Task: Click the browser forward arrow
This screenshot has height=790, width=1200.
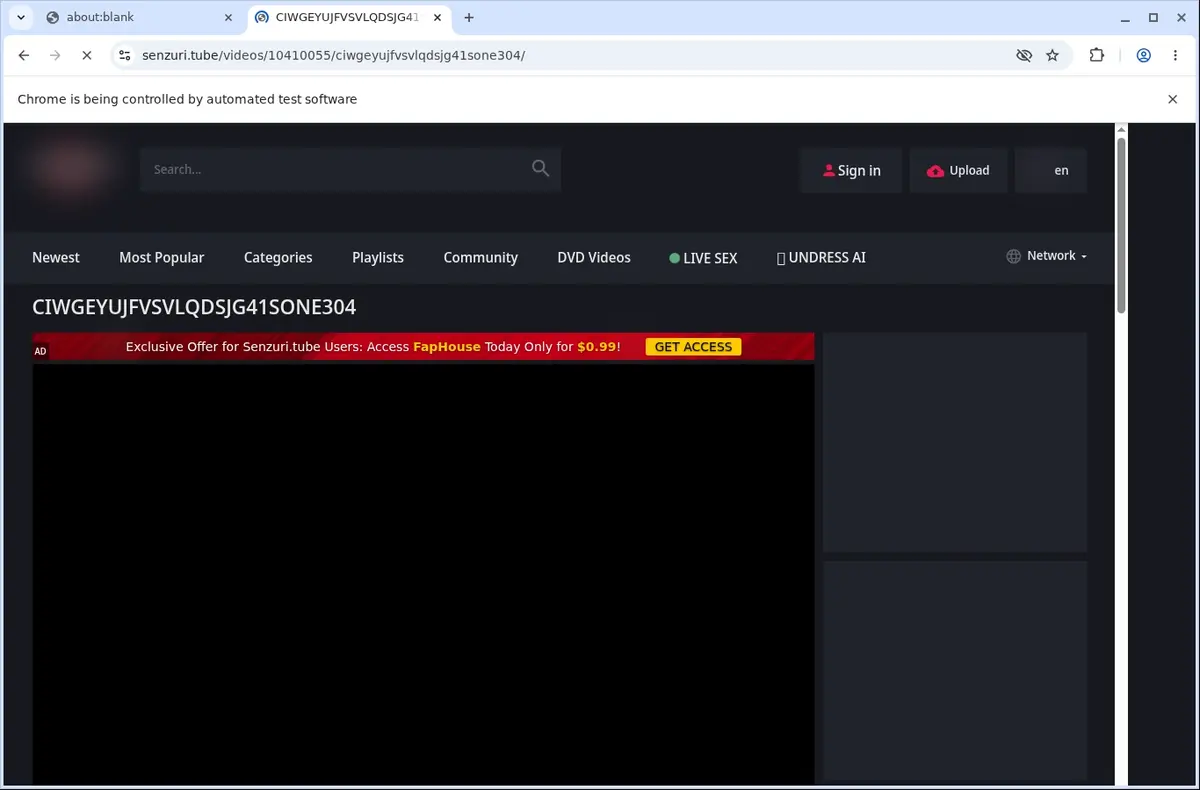Action: (x=55, y=56)
